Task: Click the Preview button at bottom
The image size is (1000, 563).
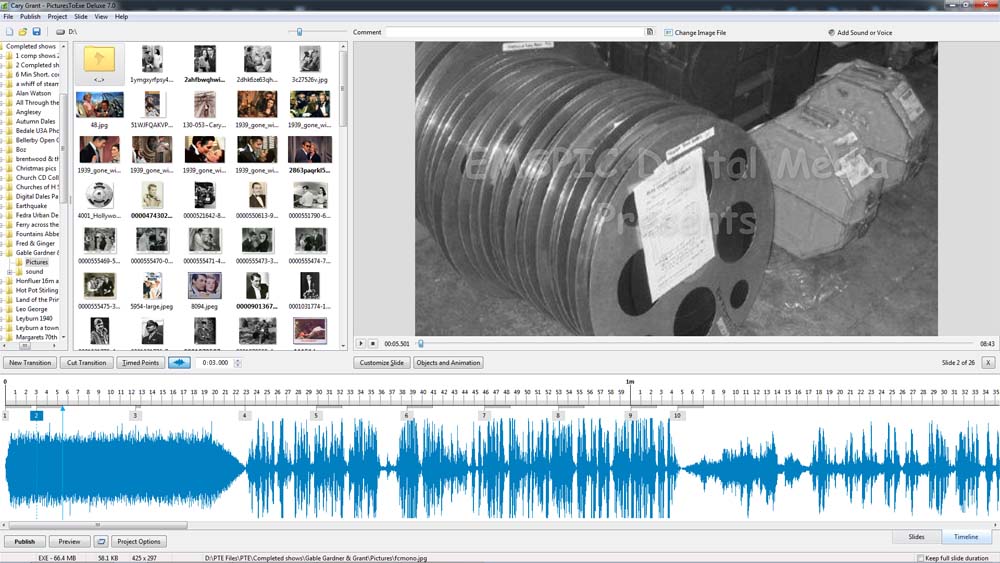Action: [70, 541]
